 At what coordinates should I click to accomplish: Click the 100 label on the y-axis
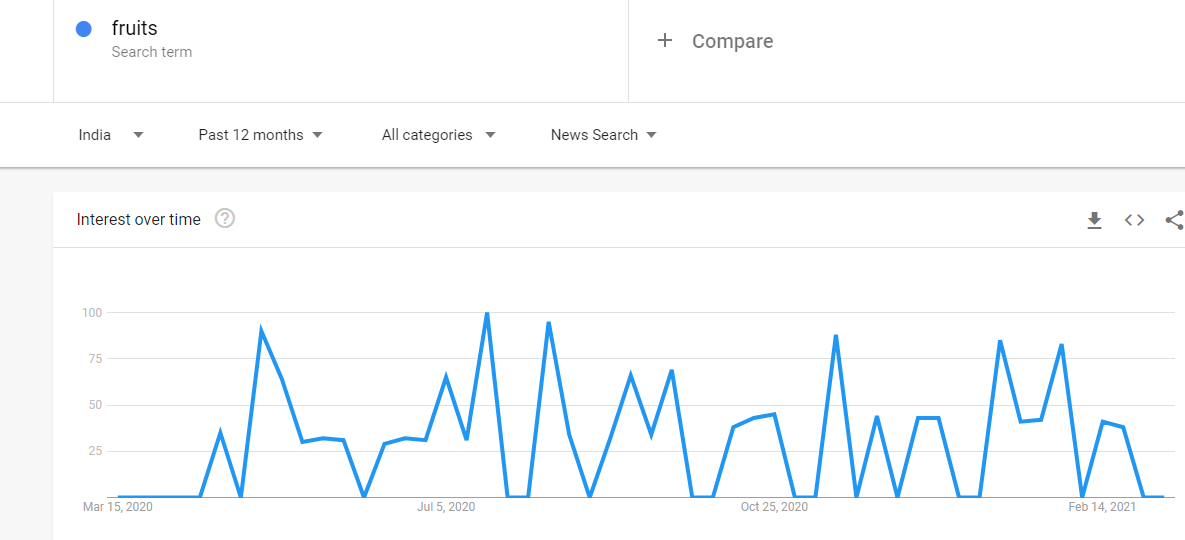point(93,312)
